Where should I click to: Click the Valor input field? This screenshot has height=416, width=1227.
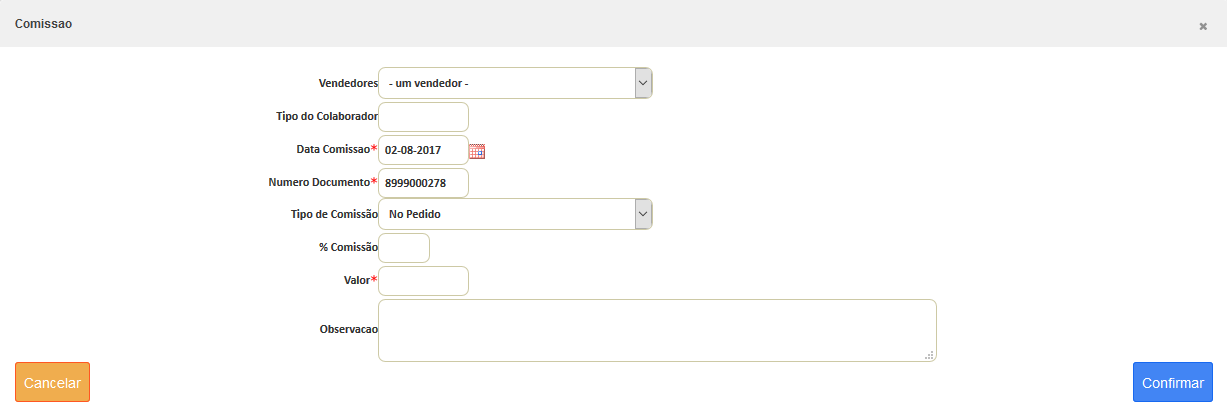point(423,281)
